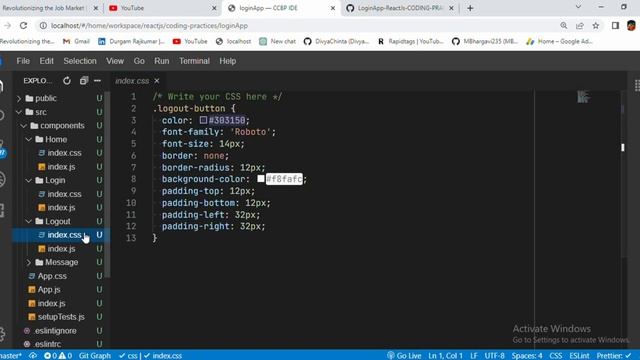The image size is (640, 360).
Task: Open Gmail bookmark
Action: 76,41
